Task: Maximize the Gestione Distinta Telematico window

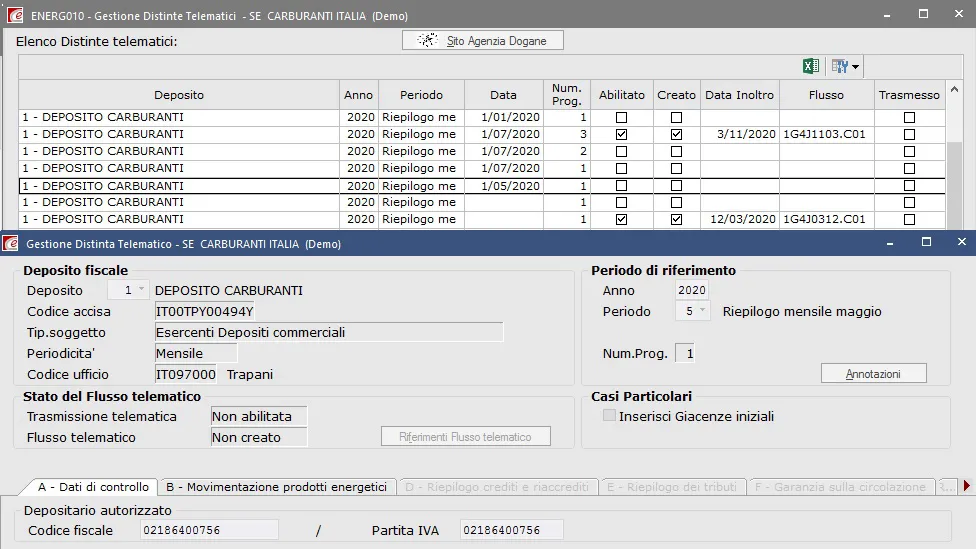Action: [x=926, y=242]
